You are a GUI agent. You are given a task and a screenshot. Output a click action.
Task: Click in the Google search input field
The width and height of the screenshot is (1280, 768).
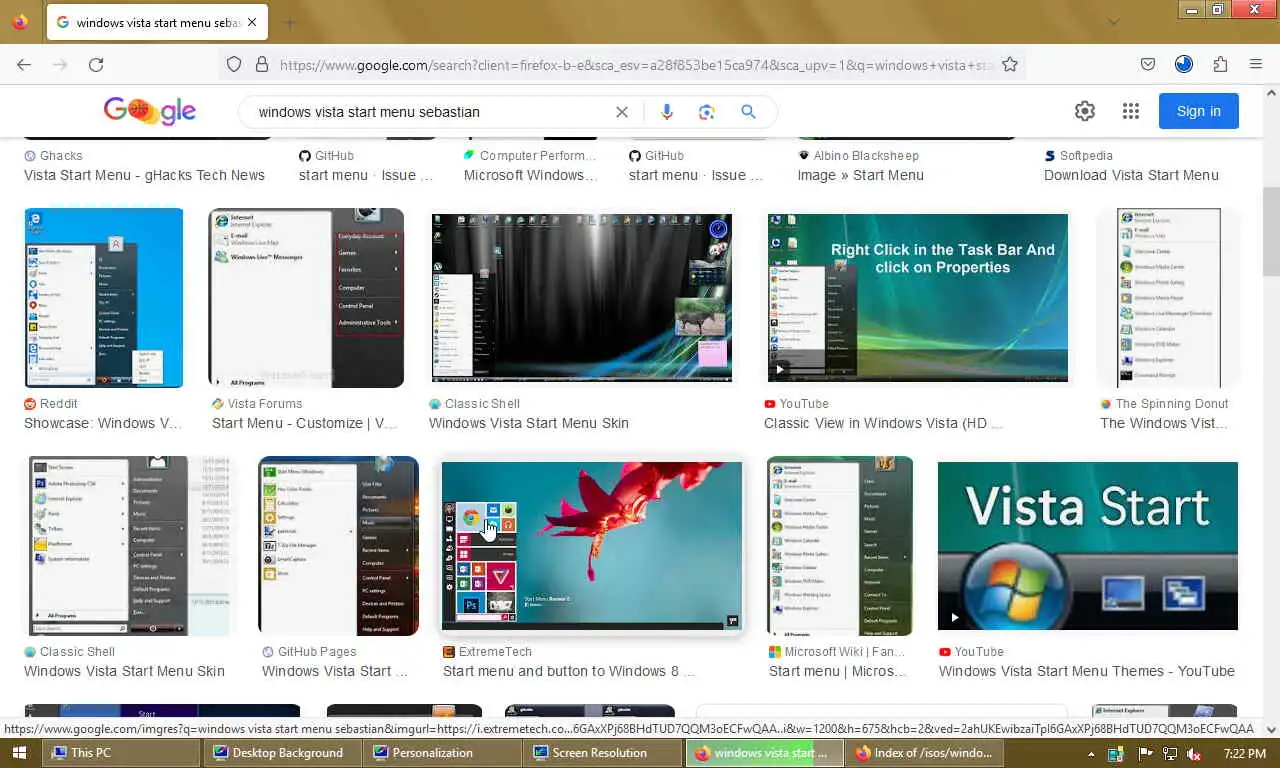(430, 112)
